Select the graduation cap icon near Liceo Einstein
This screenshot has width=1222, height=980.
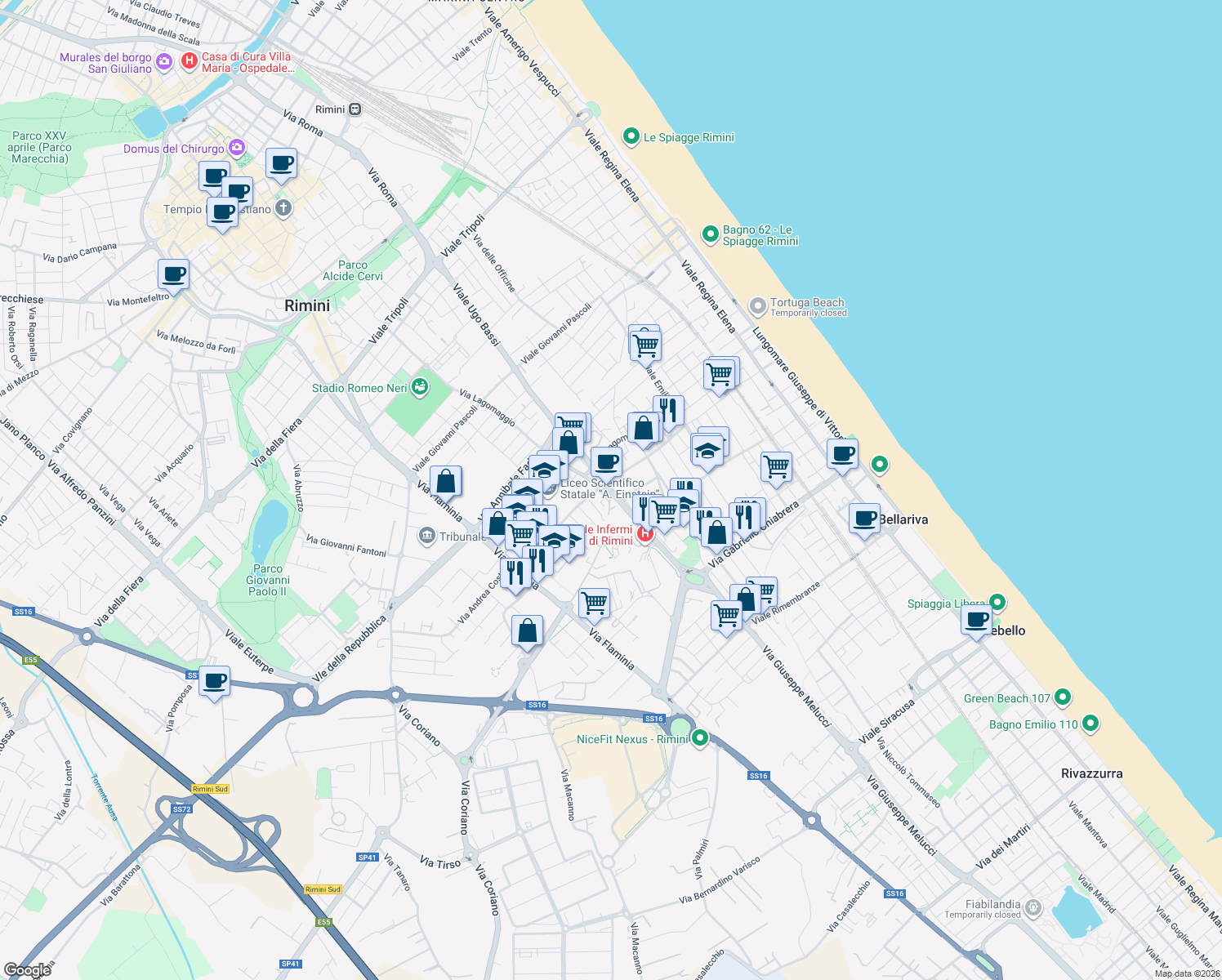545,470
